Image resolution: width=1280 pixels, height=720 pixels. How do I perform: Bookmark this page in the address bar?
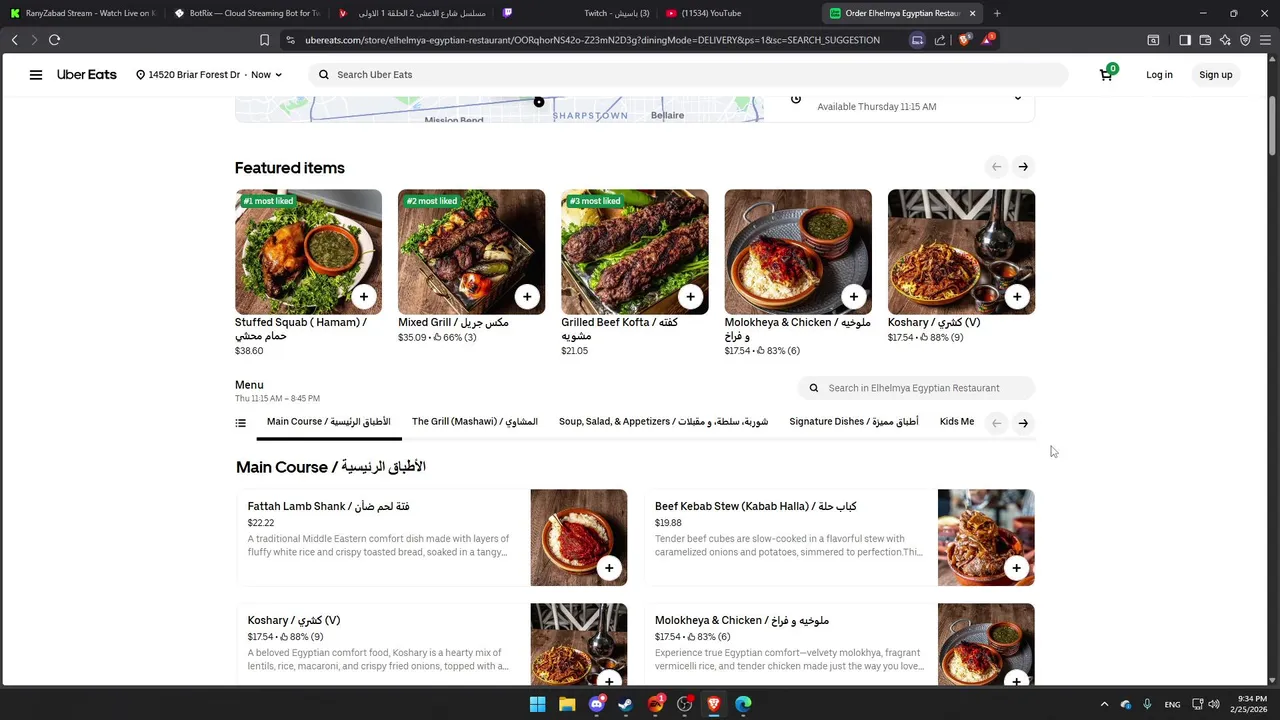point(264,40)
